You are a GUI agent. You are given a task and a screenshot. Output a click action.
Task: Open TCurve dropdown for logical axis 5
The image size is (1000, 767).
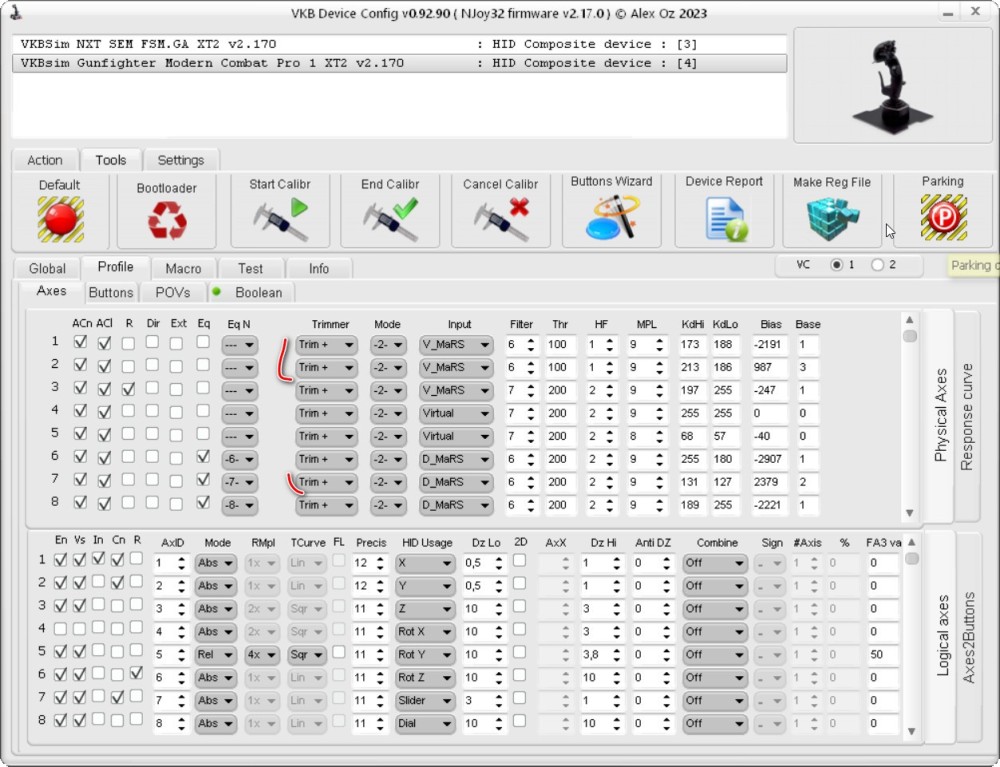click(x=307, y=655)
